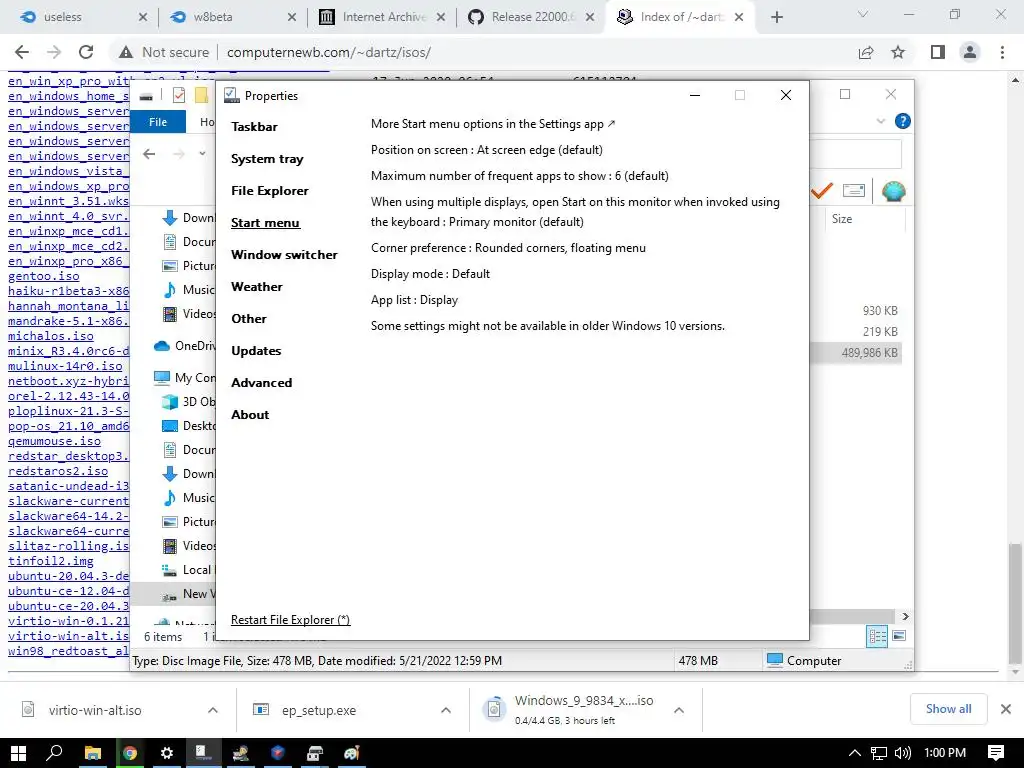Open the File tab in File Explorer
This screenshot has height=768, width=1024.
click(x=158, y=121)
